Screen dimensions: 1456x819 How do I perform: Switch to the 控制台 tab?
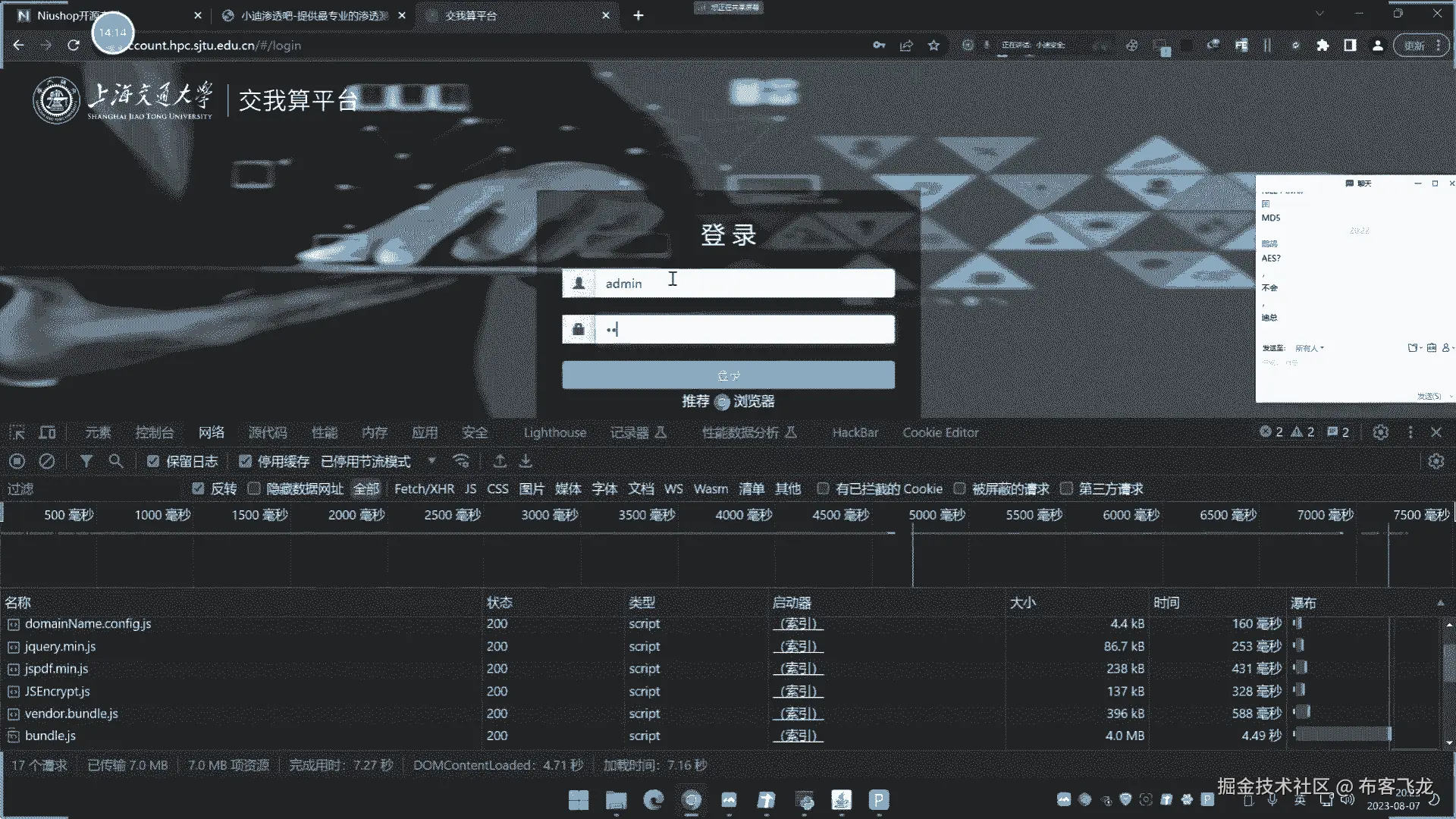pyautogui.click(x=155, y=432)
